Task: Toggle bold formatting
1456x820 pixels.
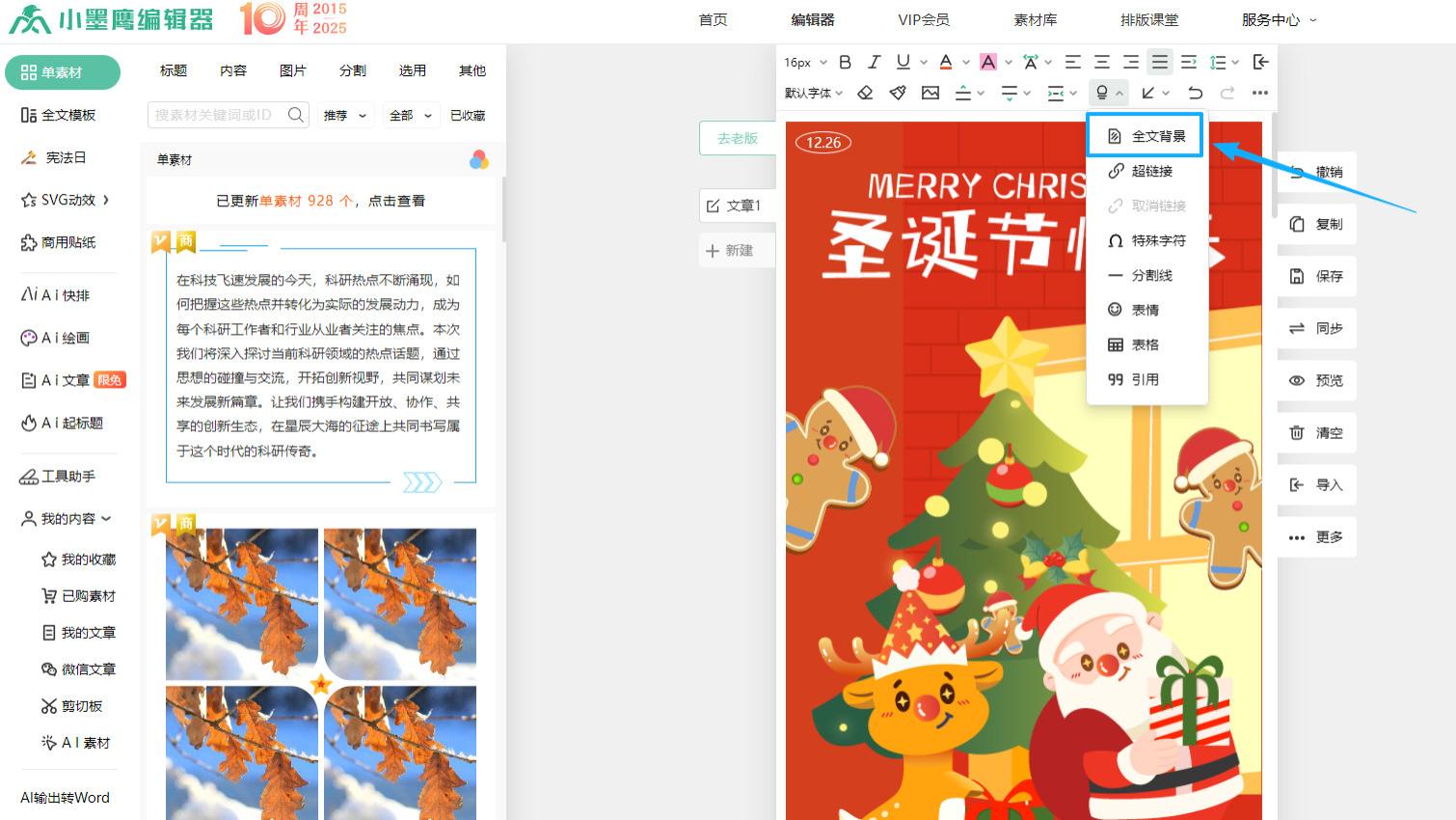Action: coord(845,62)
